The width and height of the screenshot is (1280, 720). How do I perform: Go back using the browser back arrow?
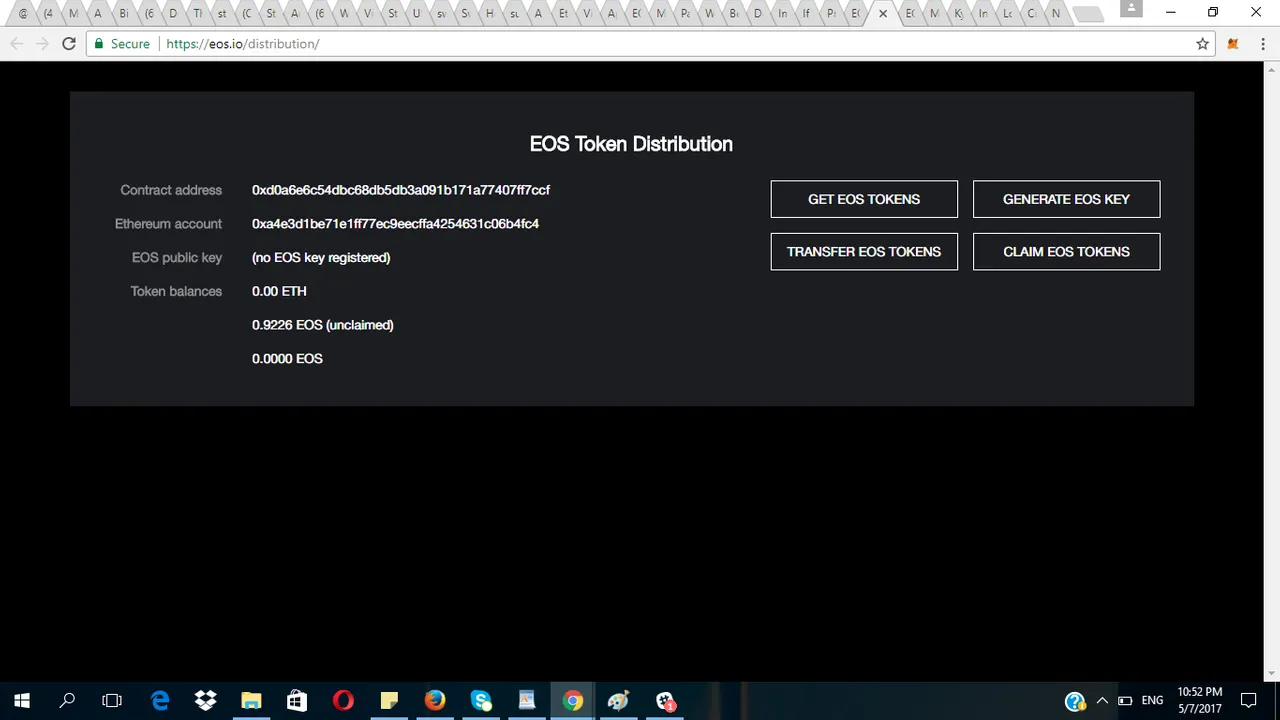coord(16,44)
